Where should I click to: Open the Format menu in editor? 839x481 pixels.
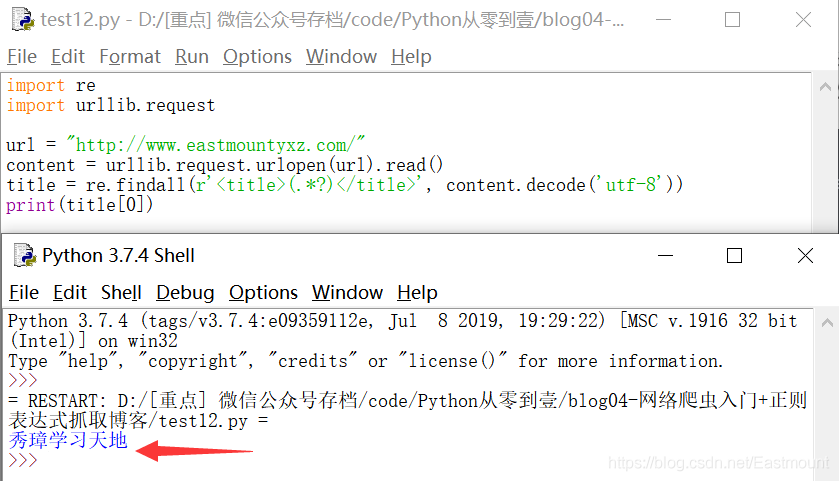click(130, 57)
